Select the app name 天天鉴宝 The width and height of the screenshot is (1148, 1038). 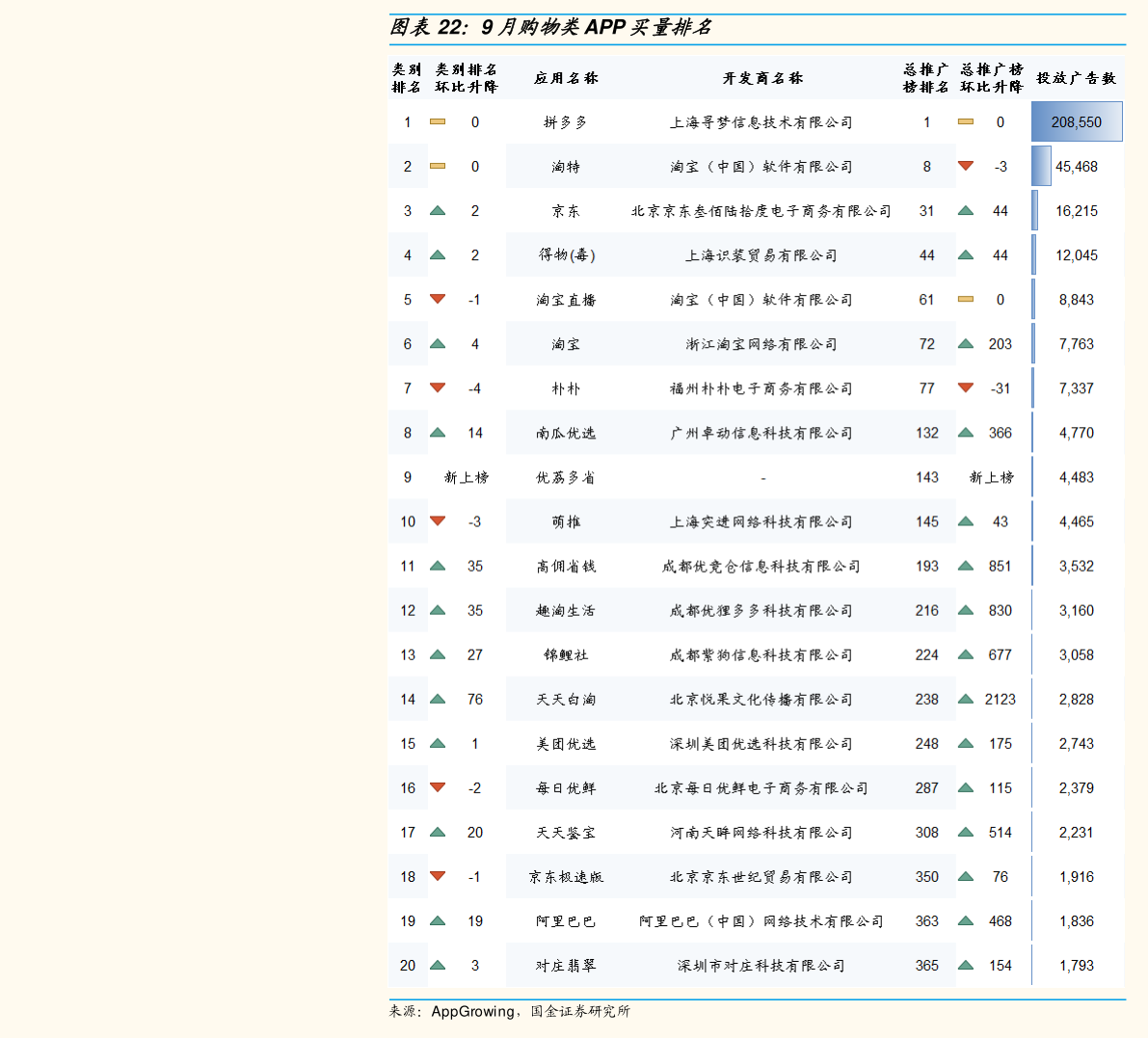click(x=566, y=833)
